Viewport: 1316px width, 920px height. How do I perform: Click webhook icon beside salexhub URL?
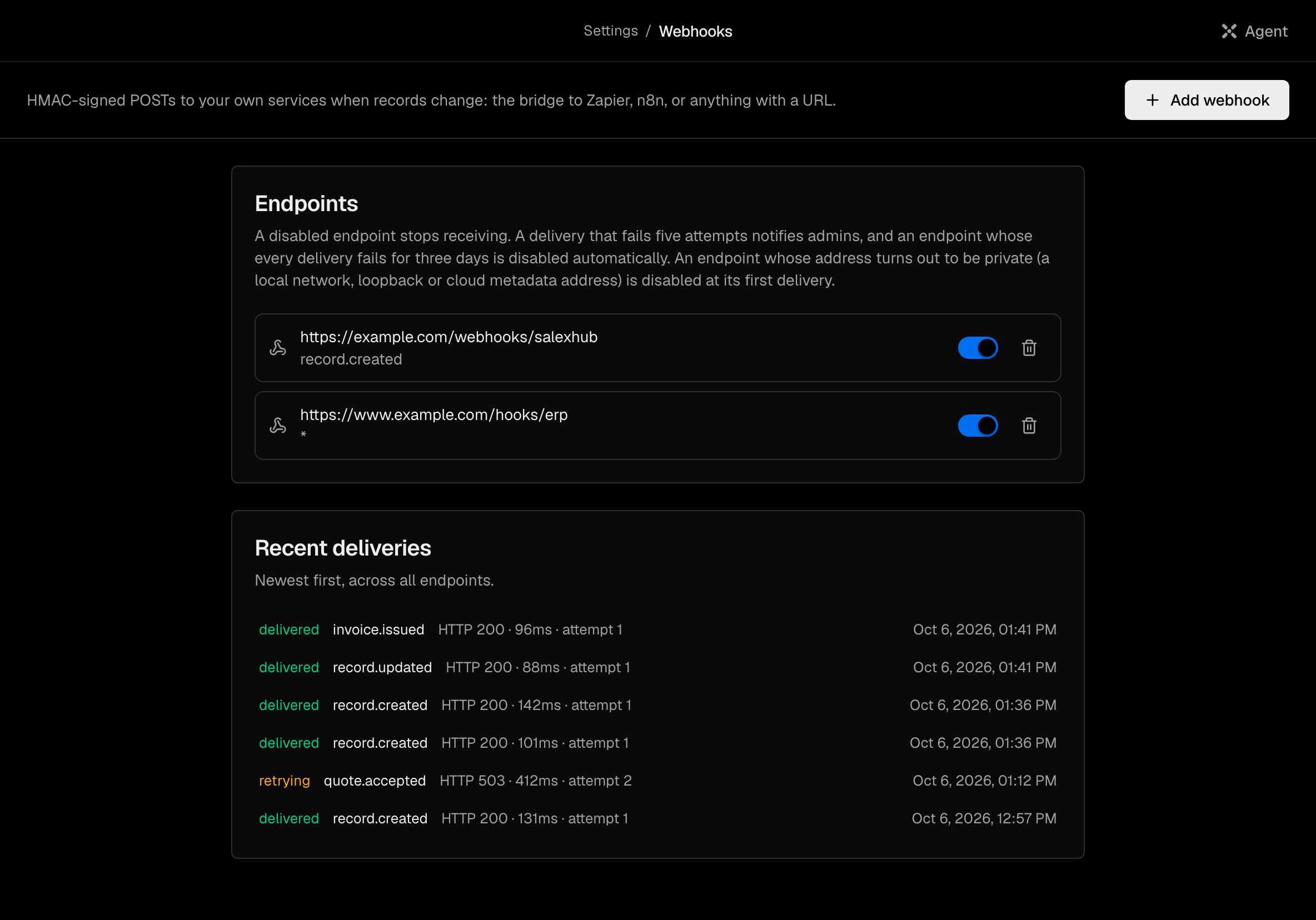[x=278, y=348]
